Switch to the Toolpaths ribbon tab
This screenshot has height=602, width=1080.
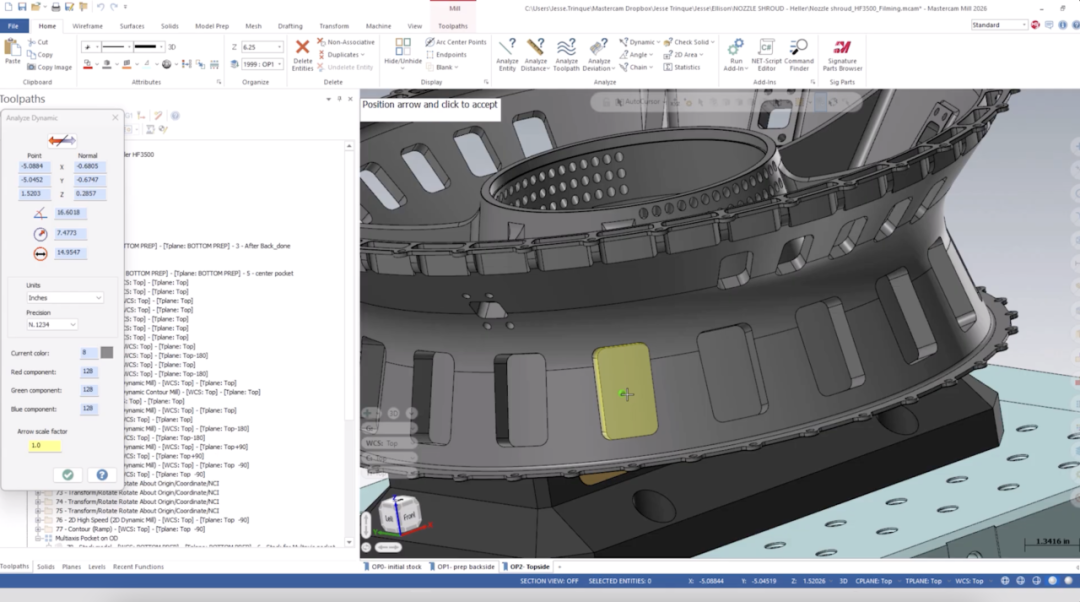tap(453, 26)
